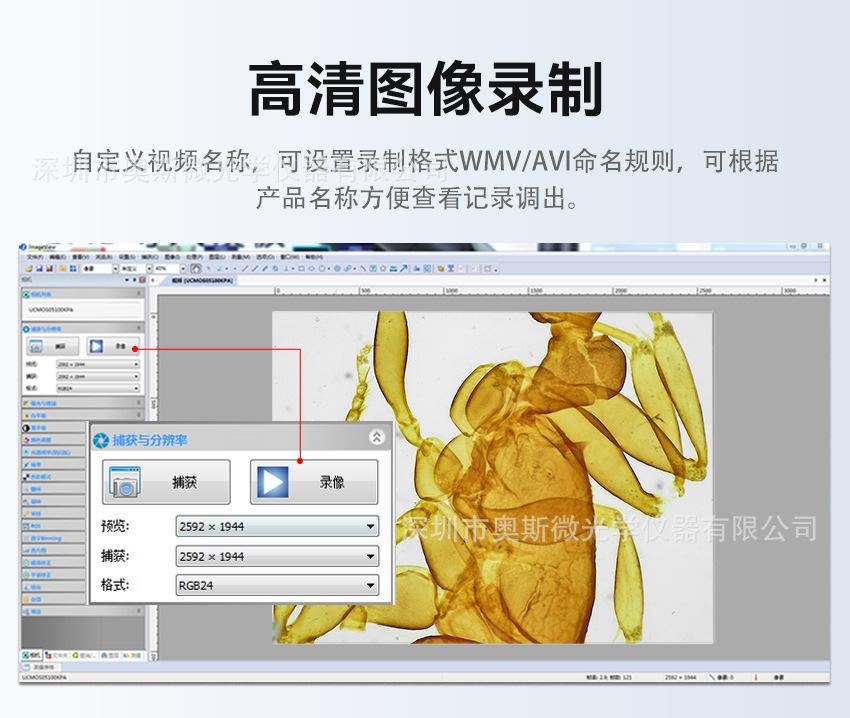
Task: Click the play icon on the enlarged 录像 button
Action: click(274, 482)
